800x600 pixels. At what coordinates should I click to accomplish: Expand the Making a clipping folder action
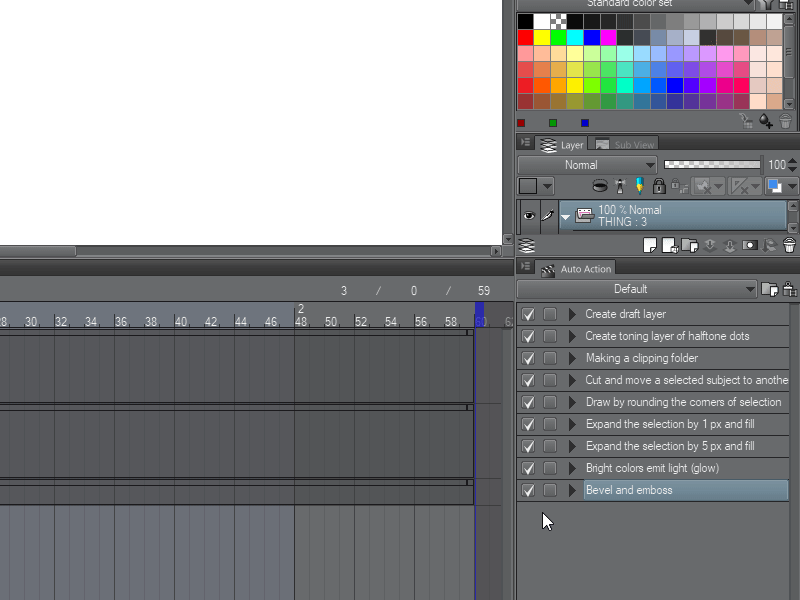[572, 358]
